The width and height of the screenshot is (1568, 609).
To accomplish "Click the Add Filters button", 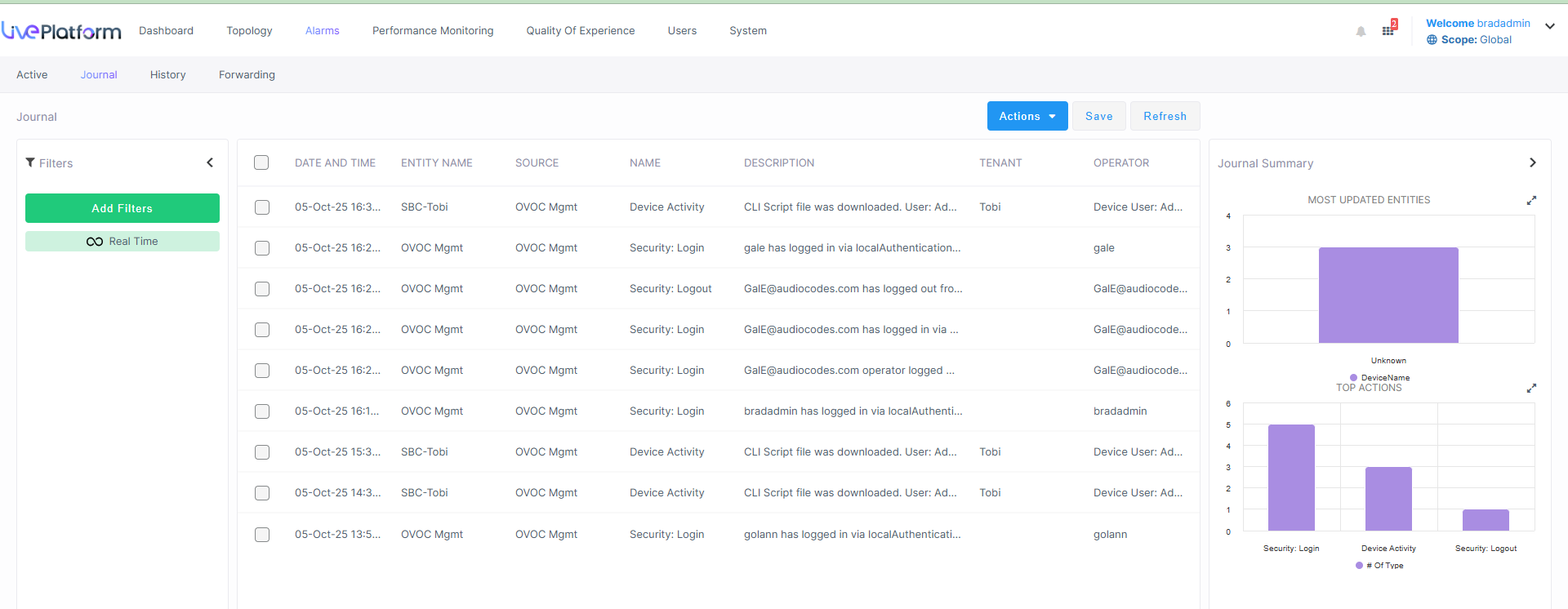I will point(122,208).
